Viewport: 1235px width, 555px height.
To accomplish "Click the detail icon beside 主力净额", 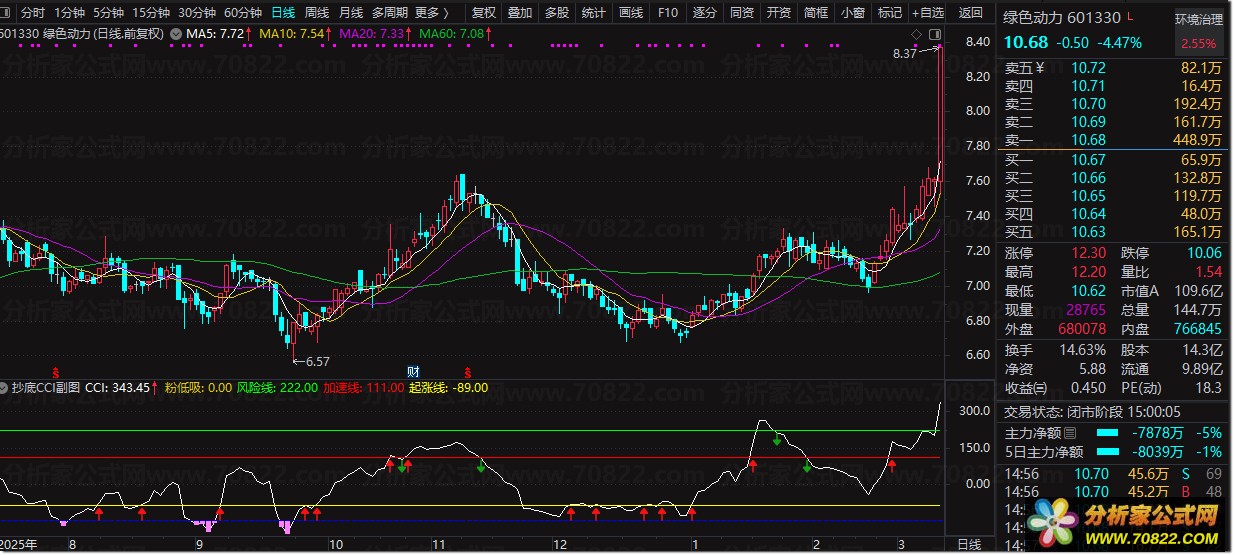I will click(x=1071, y=433).
